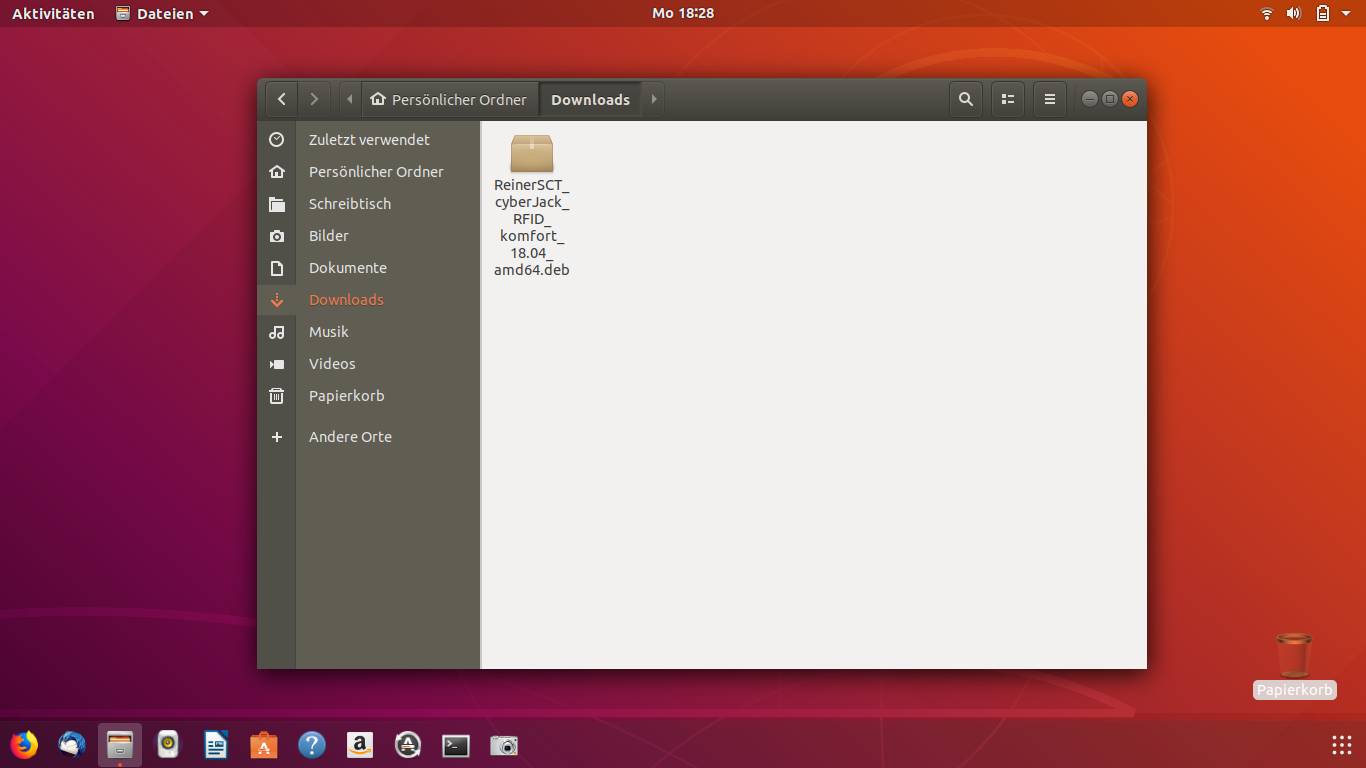
Task: Select Persönlicher Ordner in the path bar
Action: 448,99
